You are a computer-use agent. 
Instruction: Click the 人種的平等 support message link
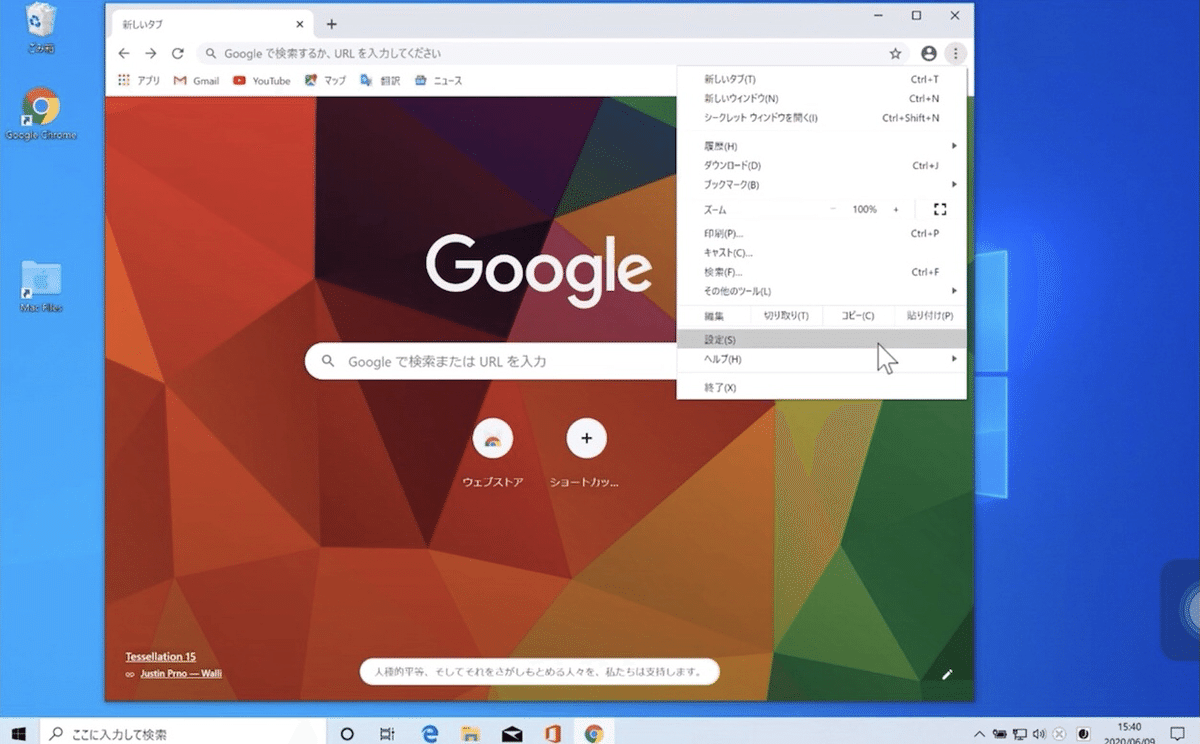click(x=539, y=671)
